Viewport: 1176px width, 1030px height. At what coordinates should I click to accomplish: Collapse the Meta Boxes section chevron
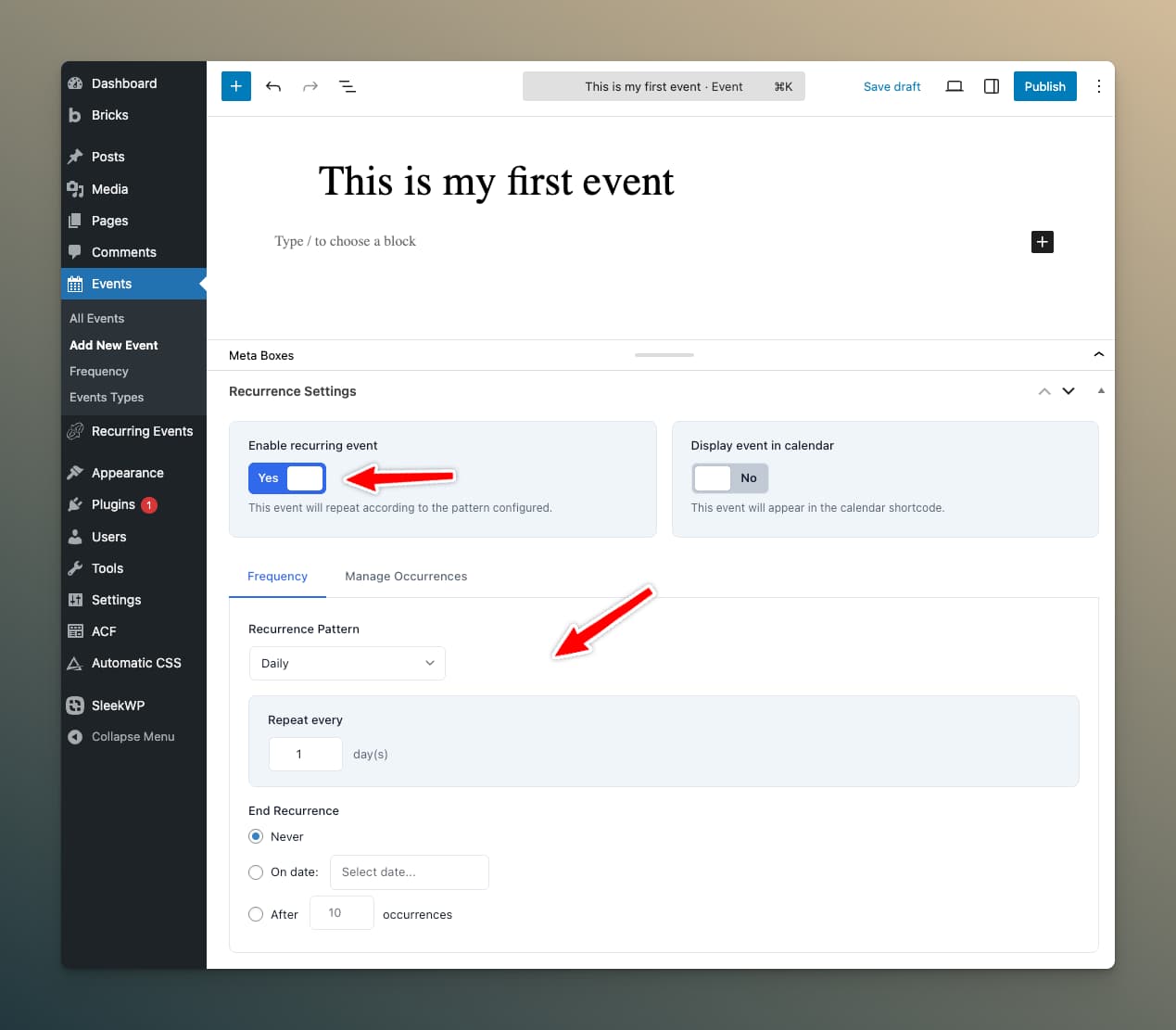click(x=1098, y=355)
